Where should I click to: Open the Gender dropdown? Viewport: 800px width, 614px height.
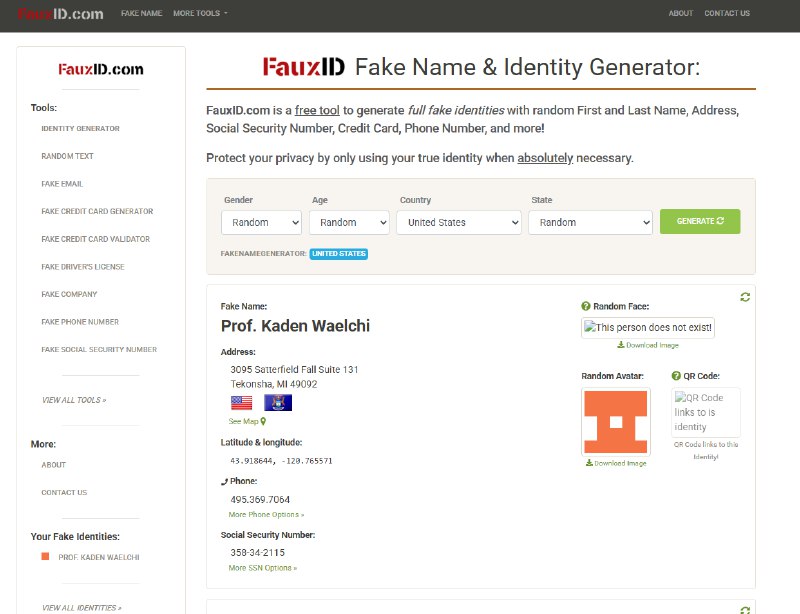point(261,222)
